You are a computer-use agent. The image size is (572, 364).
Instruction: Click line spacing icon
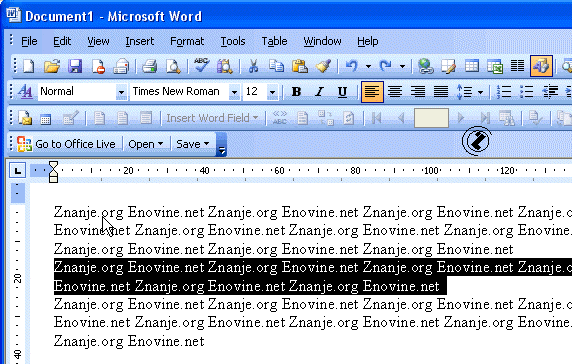click(464, 92)
